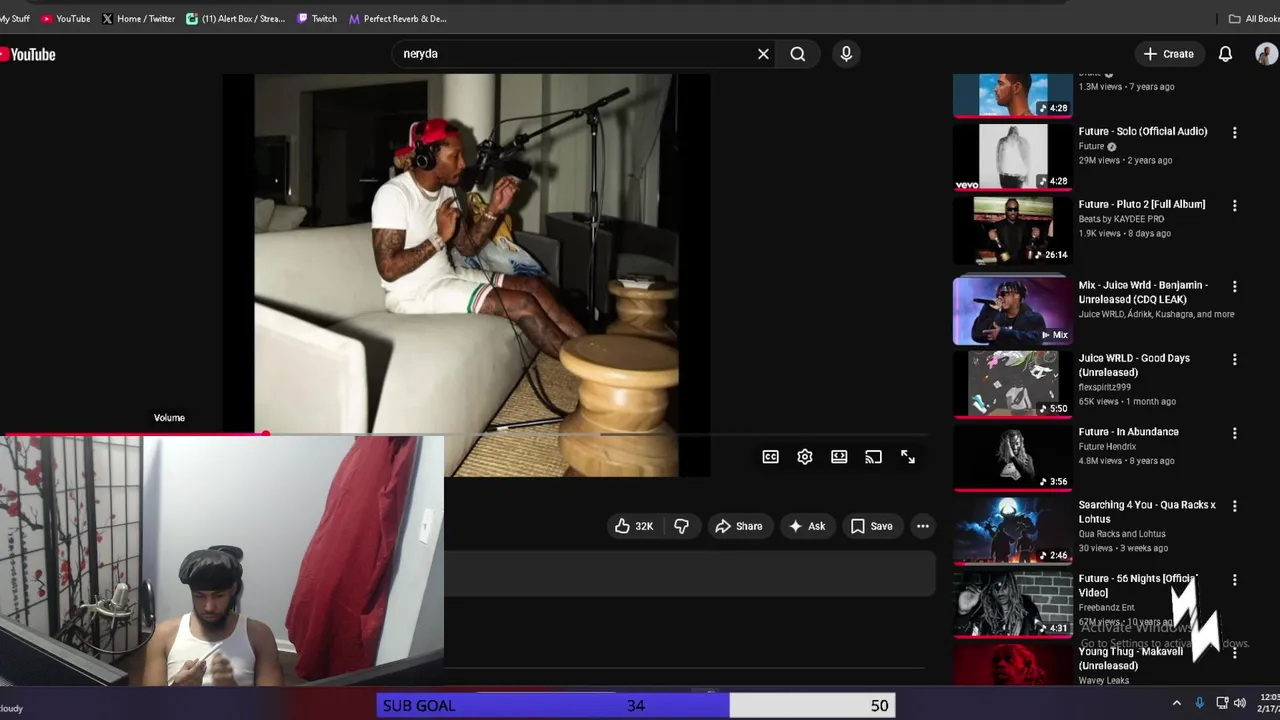Screen dimensions: 1280x720
Task: Click the YouTube logo in the header
Action: (x=28, y=55)
